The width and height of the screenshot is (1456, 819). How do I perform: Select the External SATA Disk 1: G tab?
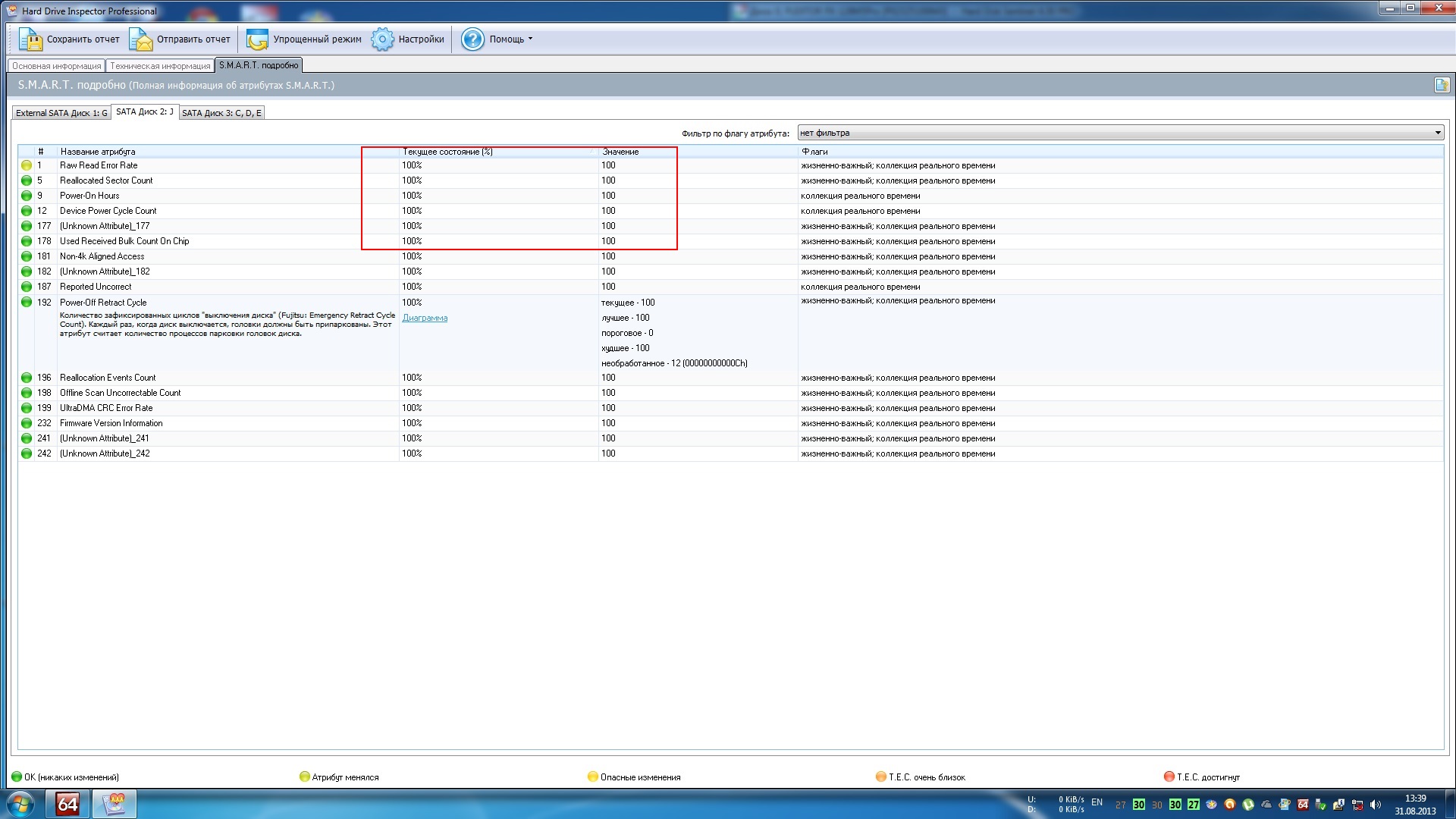61,113
